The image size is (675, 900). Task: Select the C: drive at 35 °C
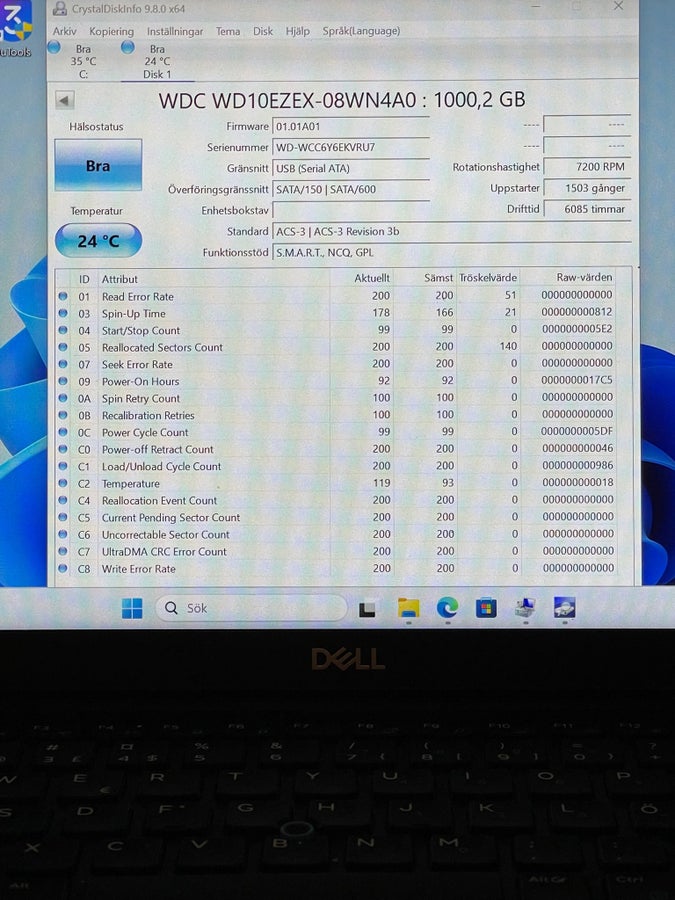[x=83, y=61]
